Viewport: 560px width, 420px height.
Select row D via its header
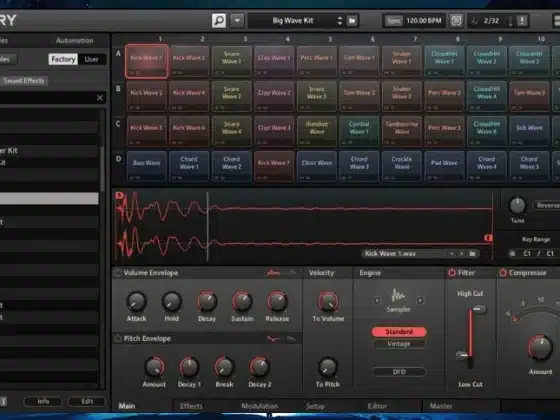click(118, 159)
